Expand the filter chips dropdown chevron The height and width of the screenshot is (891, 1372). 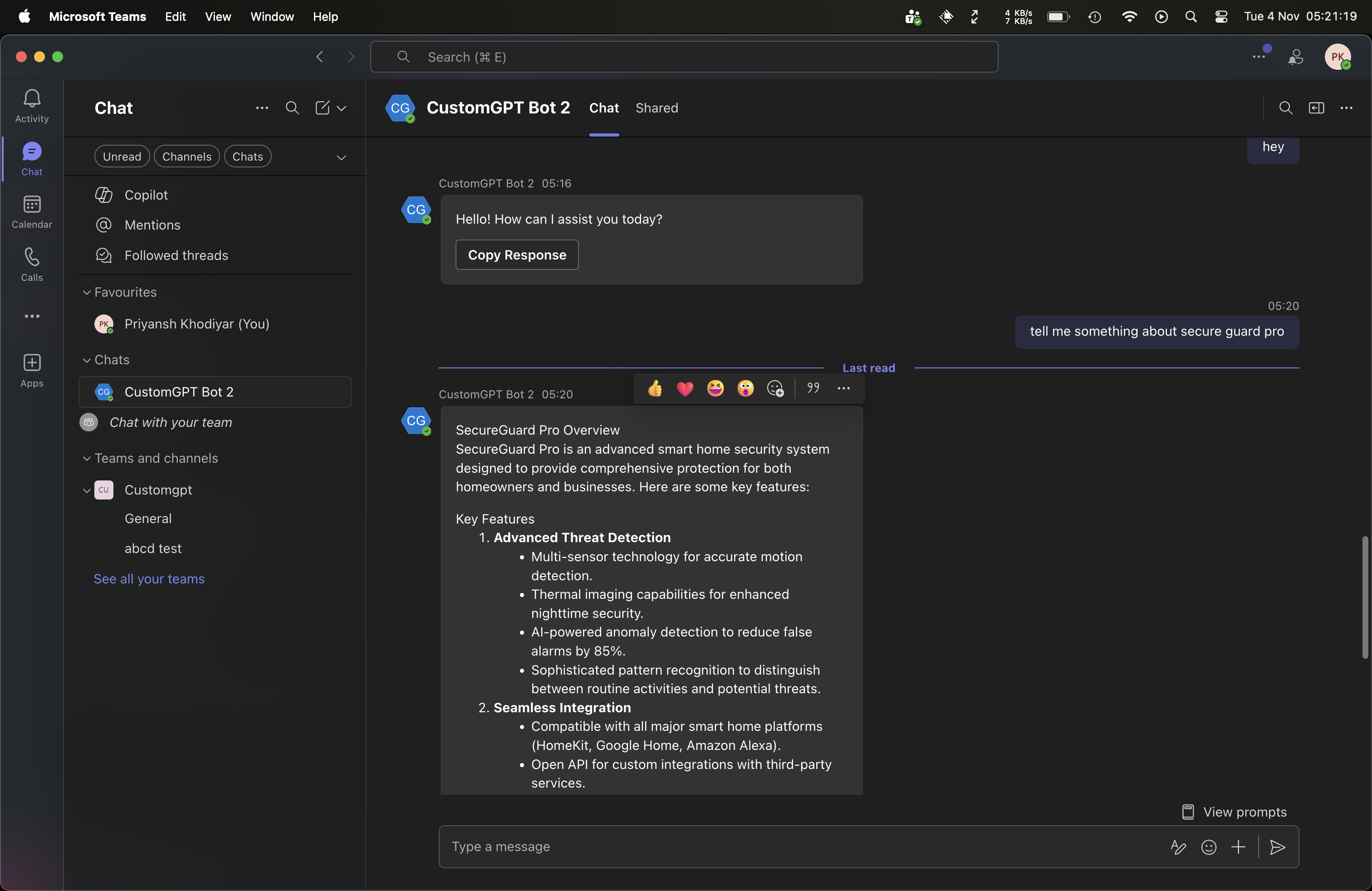pos(341,157)
